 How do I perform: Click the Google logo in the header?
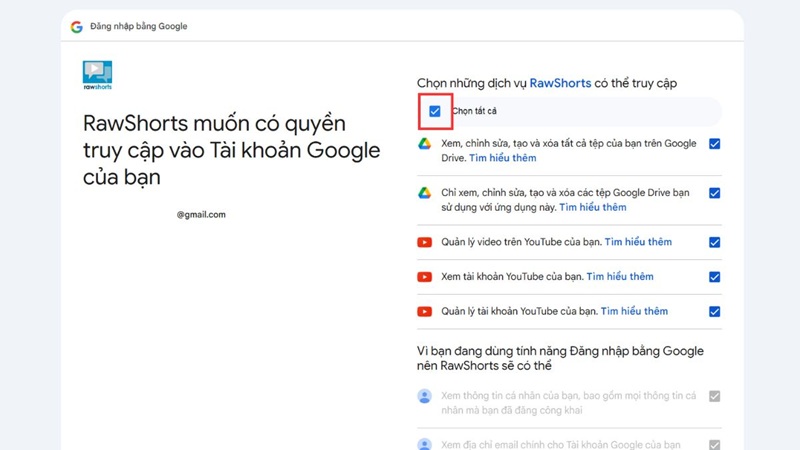click(77, 26)
